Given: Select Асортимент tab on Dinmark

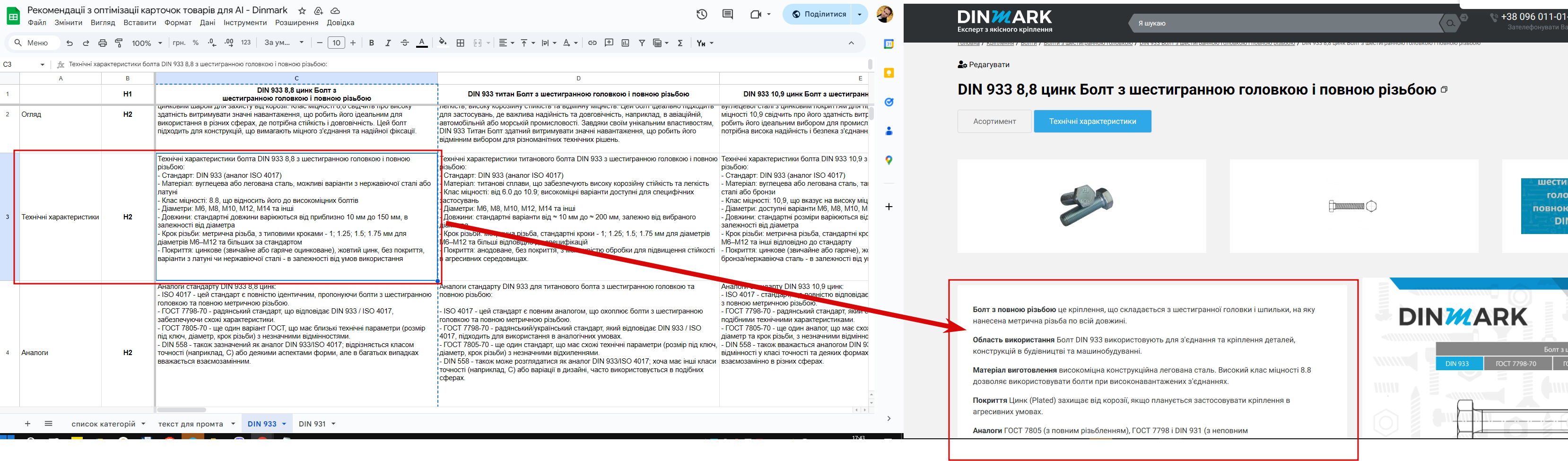Looking at the screenshot, I should click(x=994, y=121).
